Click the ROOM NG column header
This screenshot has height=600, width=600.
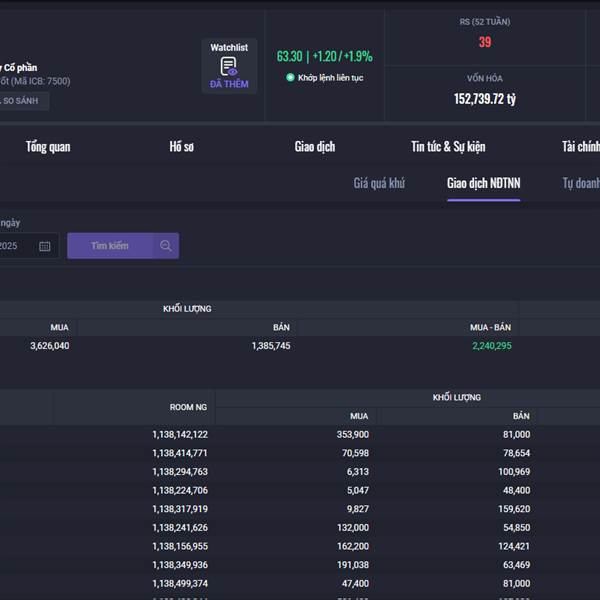click(x=187, y=407)
